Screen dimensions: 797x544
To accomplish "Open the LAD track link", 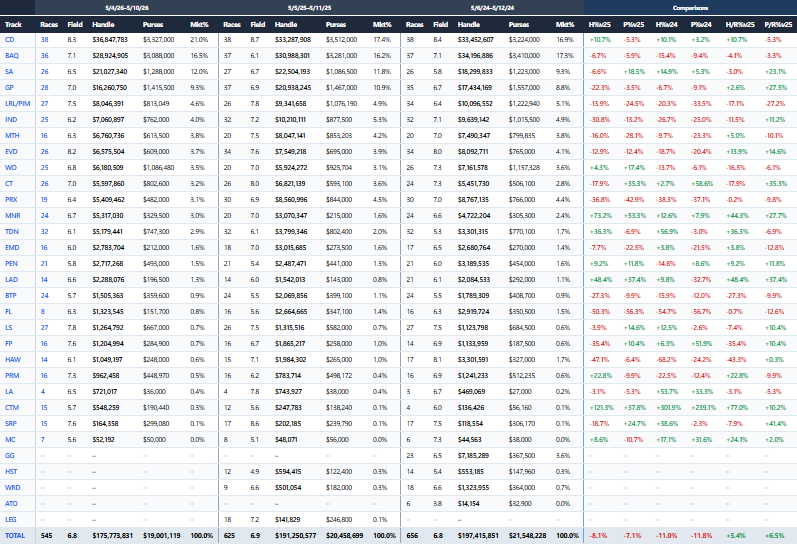I will 11,280.
